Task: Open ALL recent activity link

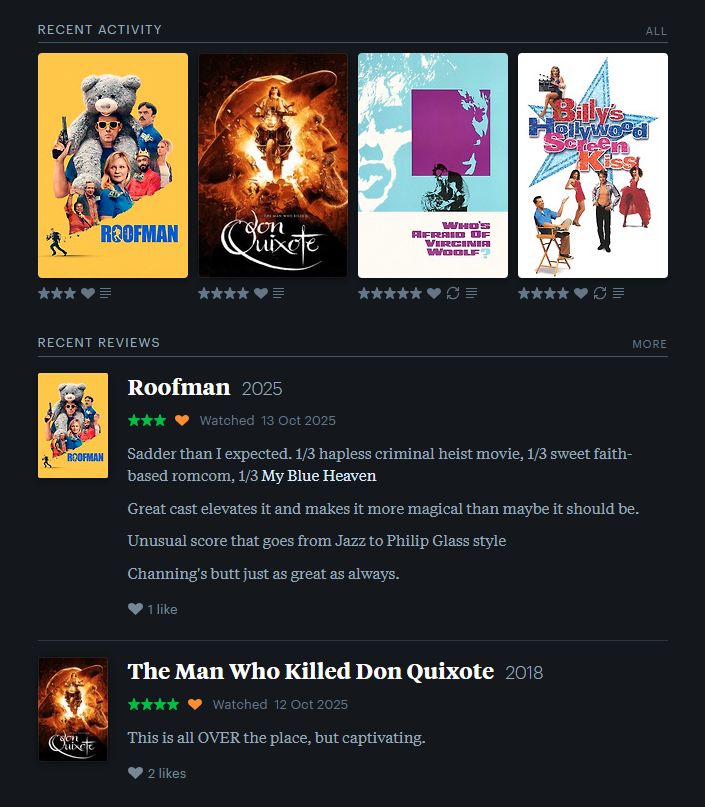Action: pyautogui.click(x=656, y=31)
